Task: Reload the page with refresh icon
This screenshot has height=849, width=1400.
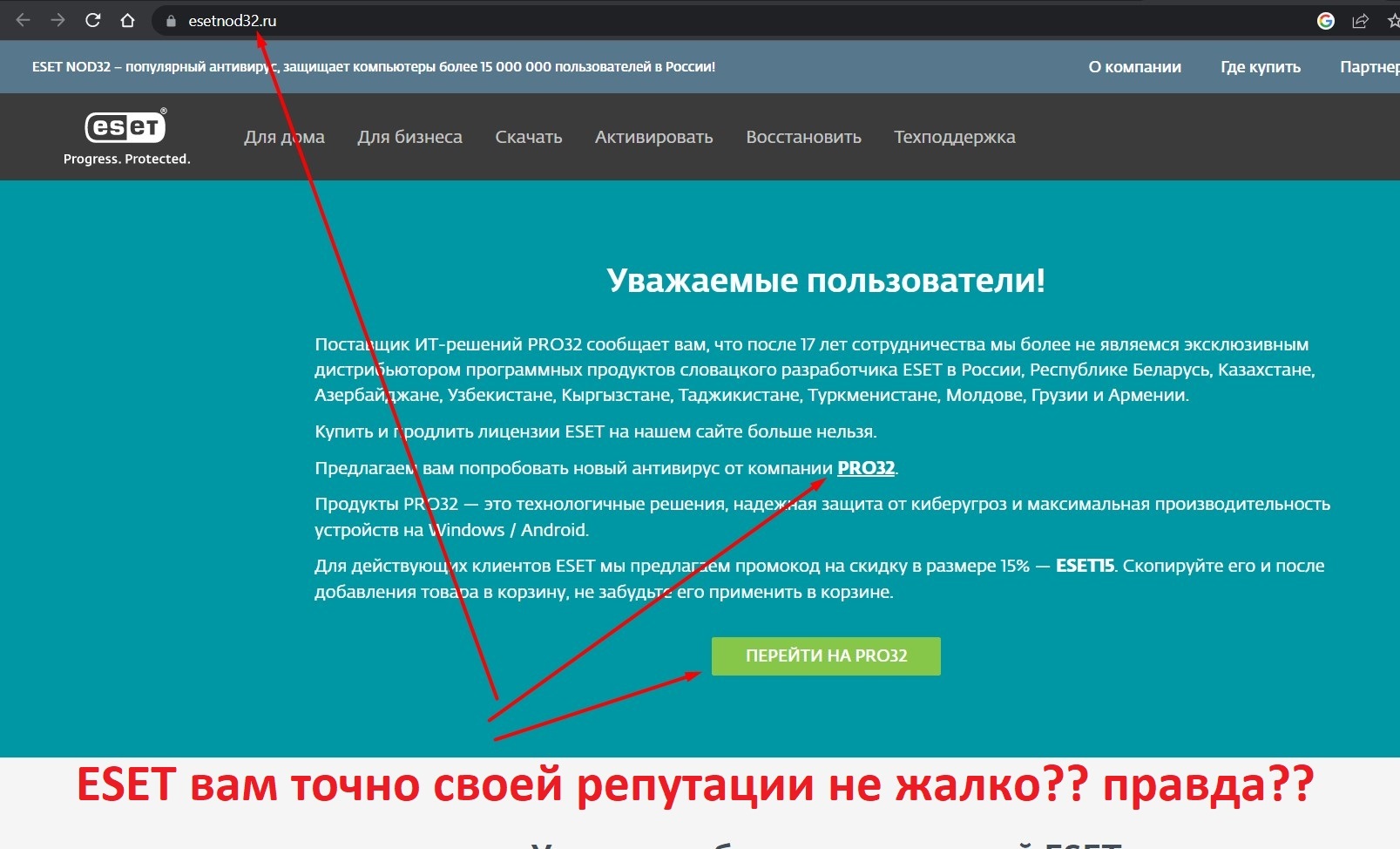Action: 92,20
